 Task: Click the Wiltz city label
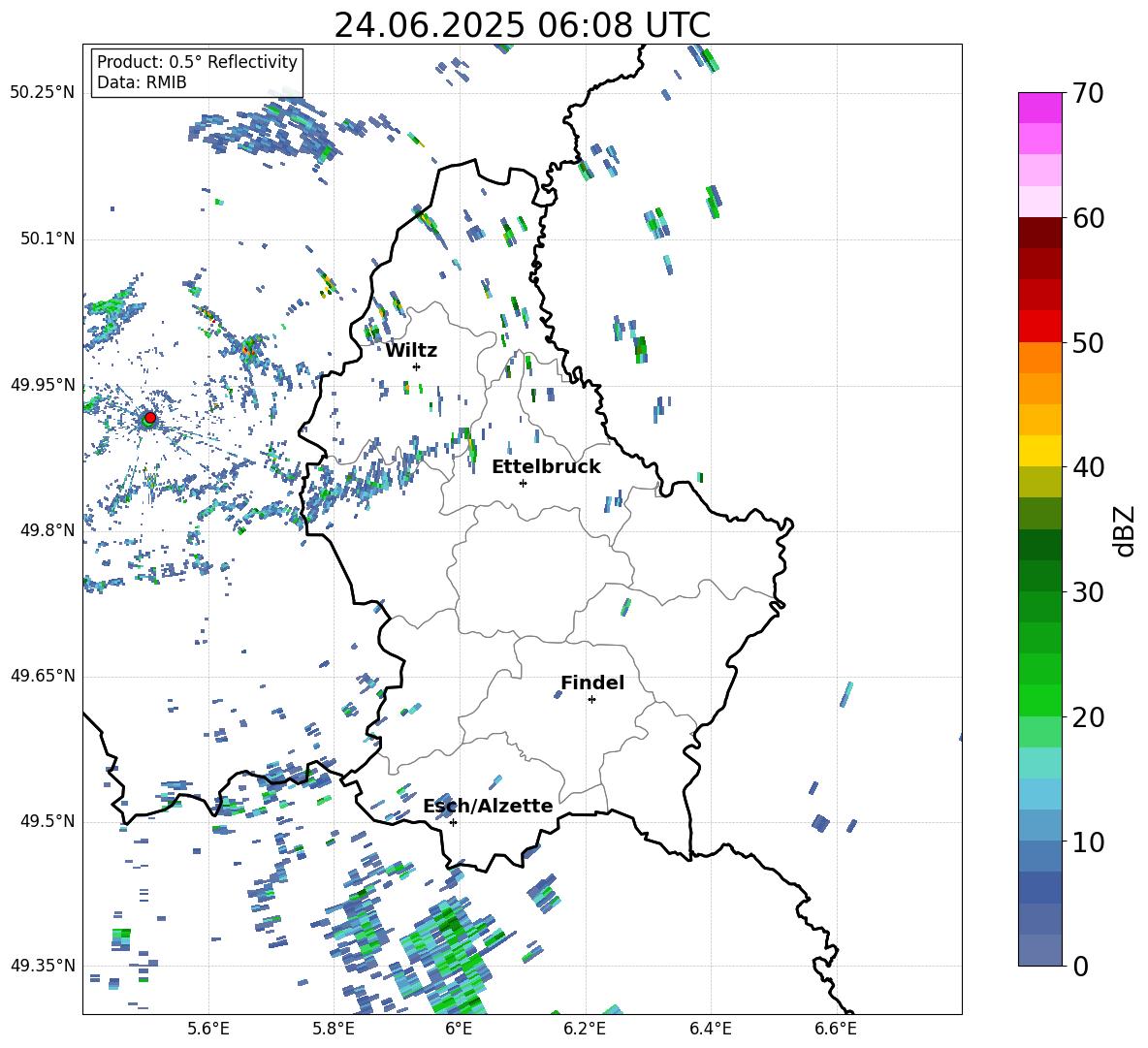coord(411,351)
